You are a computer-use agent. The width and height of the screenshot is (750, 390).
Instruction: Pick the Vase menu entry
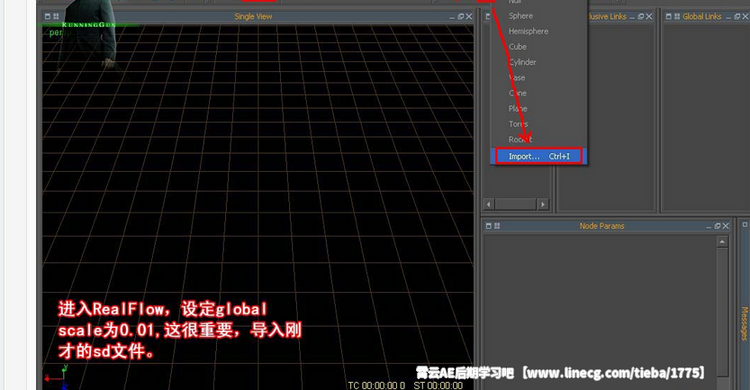pos(517,78)
